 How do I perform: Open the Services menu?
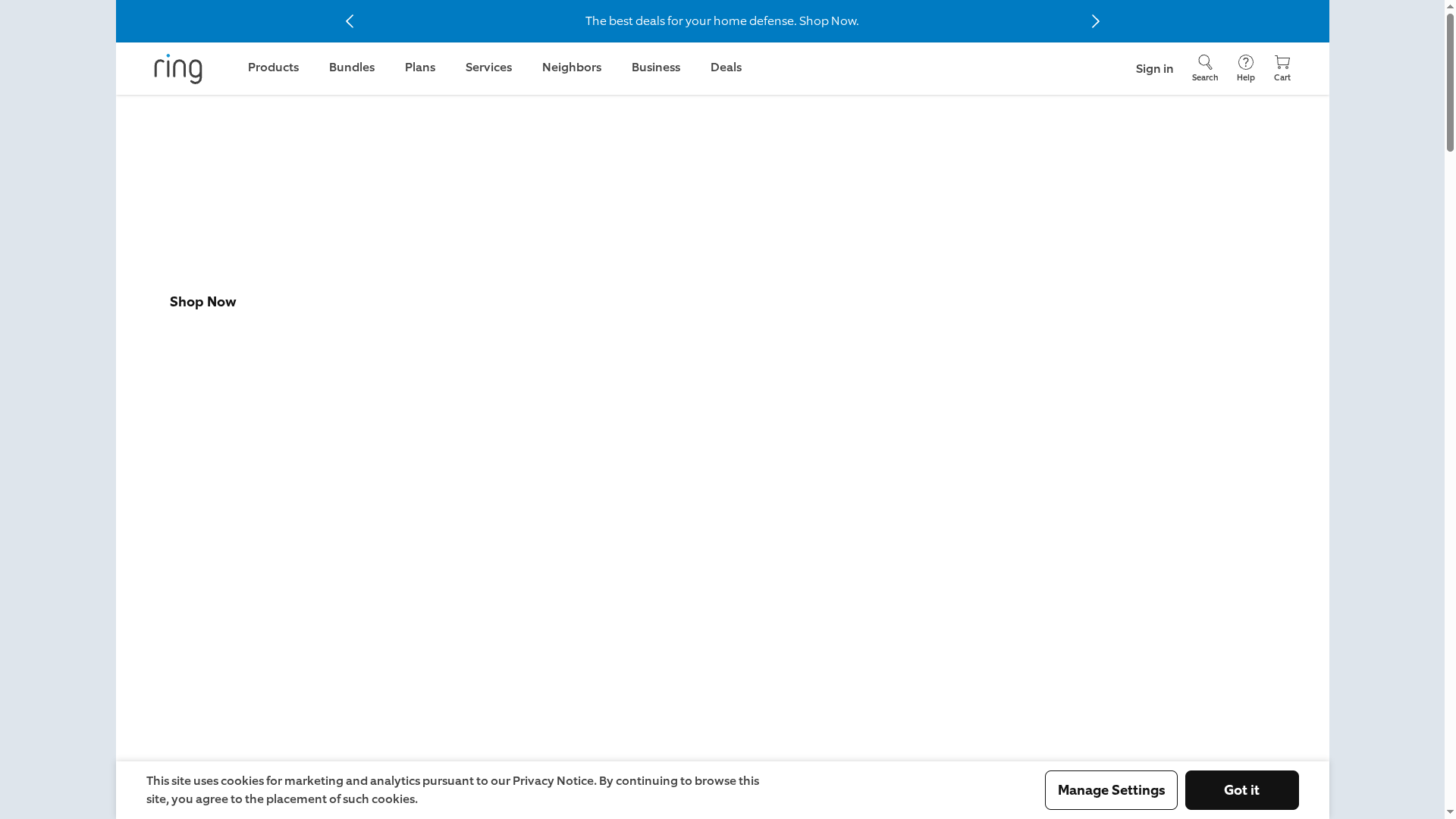[x=488, y=67]
